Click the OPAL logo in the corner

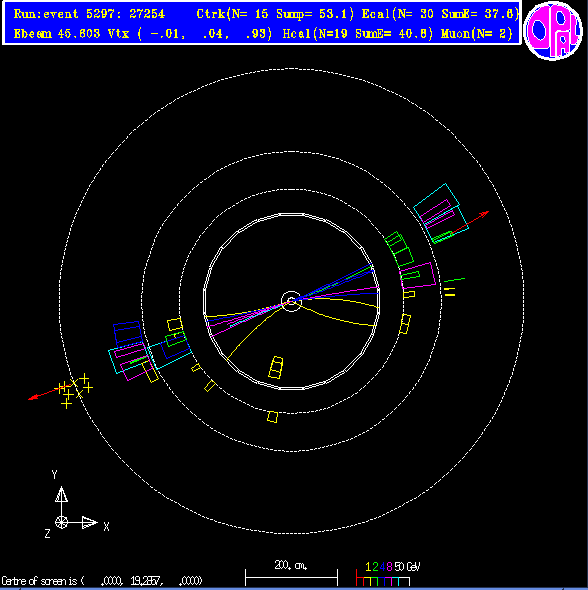(553, 31)
